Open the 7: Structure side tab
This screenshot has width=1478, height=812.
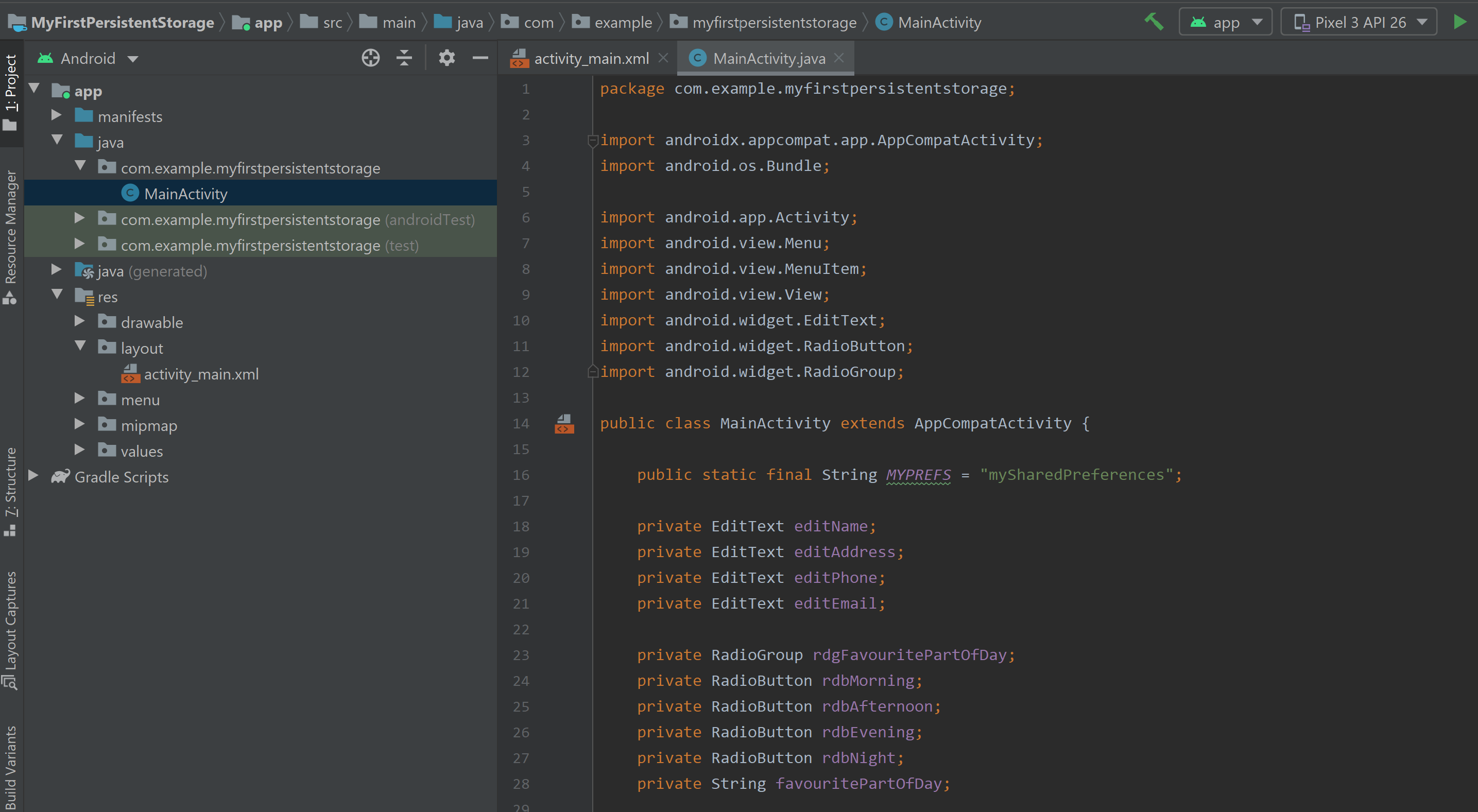click(11, 492)
